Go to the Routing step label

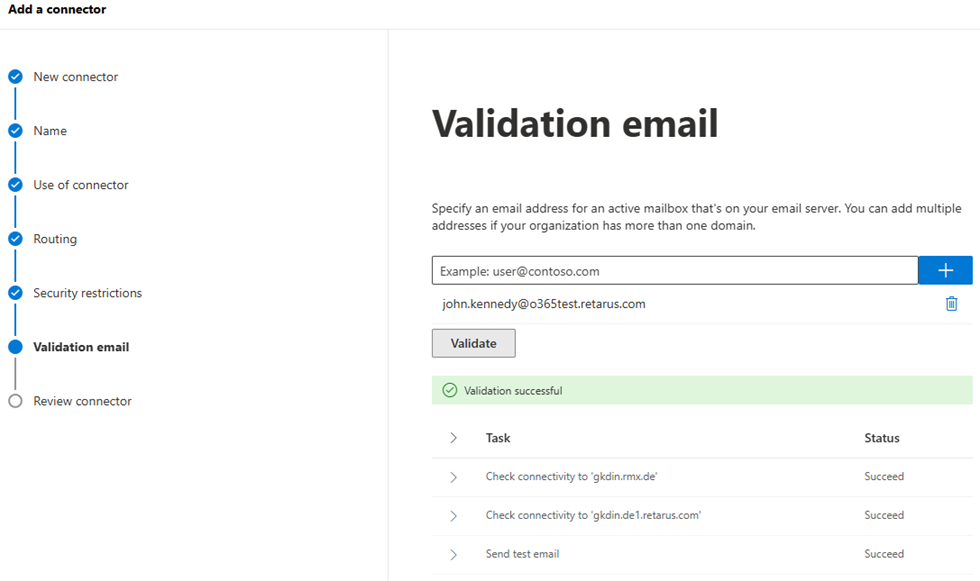[55, 239]
